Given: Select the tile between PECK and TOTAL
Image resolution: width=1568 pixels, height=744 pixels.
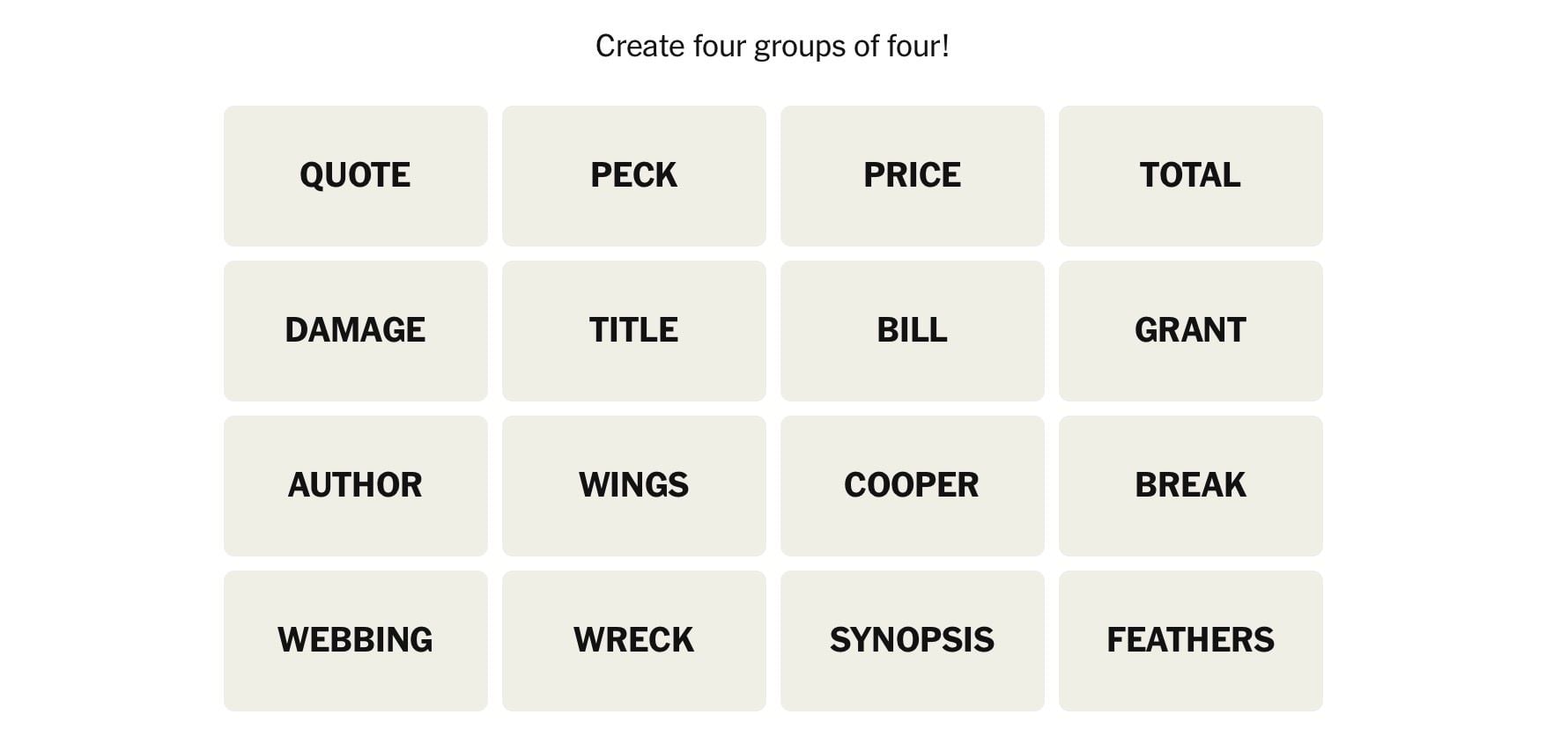Looking at the screenshot, I should tap(912, 175).
